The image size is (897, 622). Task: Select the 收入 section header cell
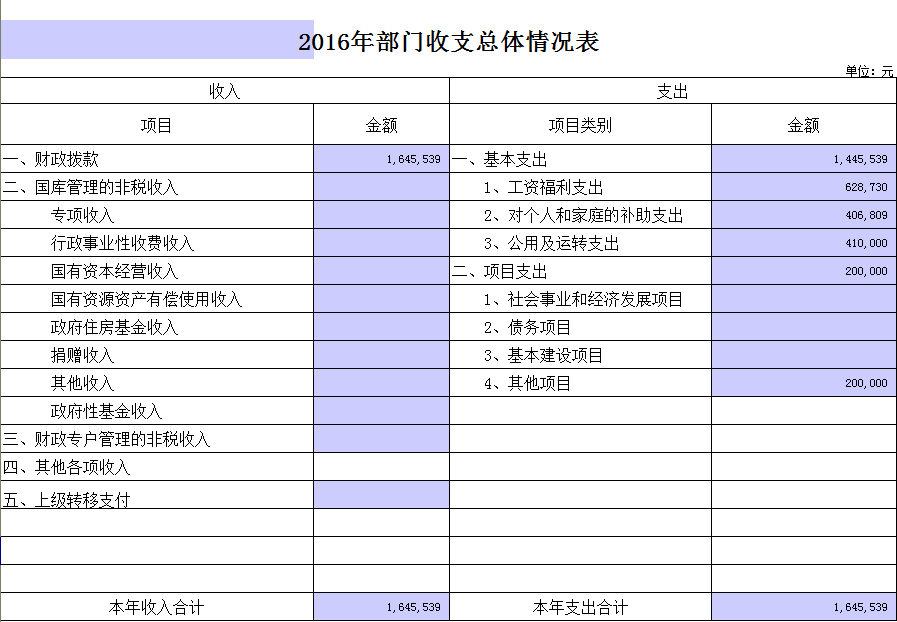pos(224,91)
